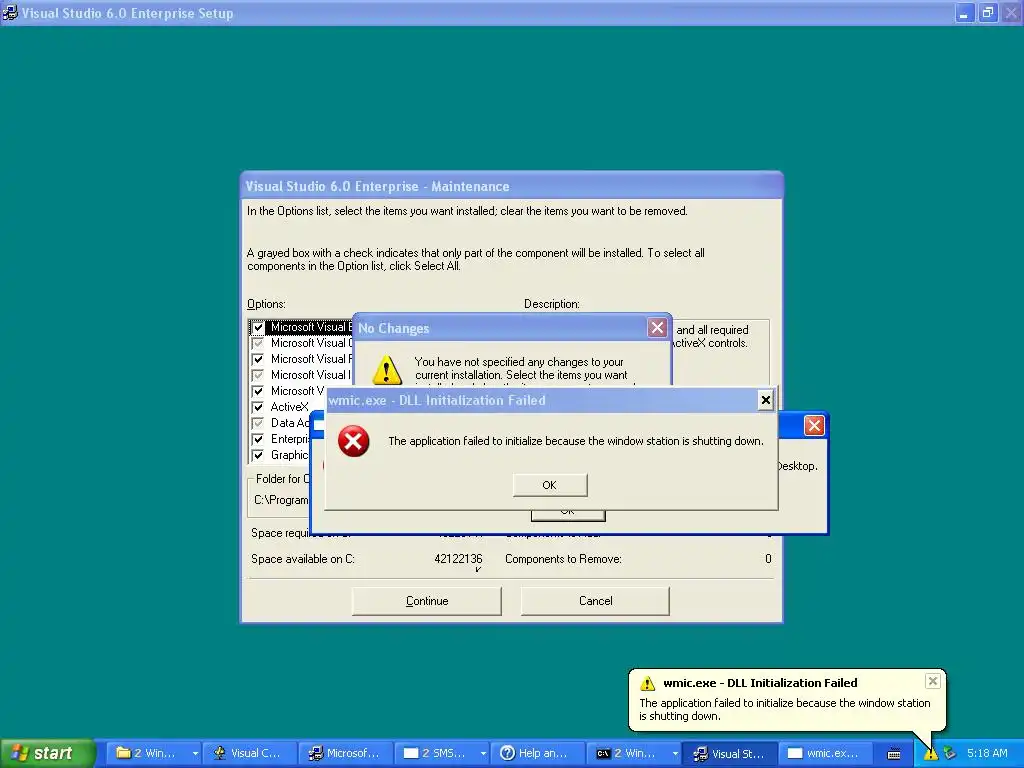Viewport: 1024px width, 768px height.
Task: Click the Space available on C: value 42122136
Action: (458, 559)
